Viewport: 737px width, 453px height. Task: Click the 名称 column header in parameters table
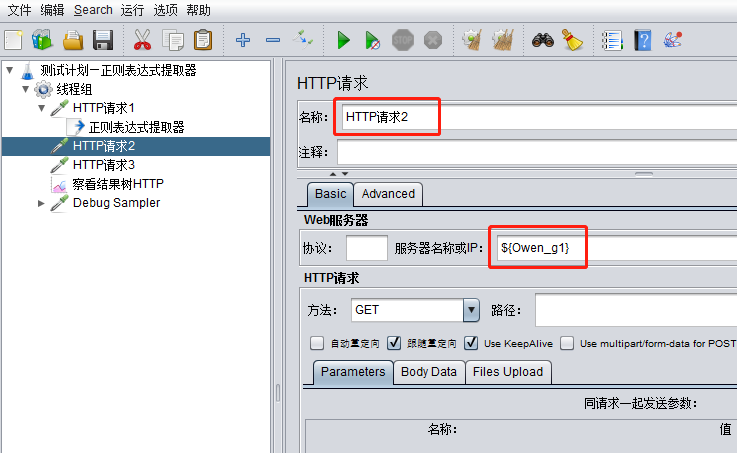[x=442, y=429]
